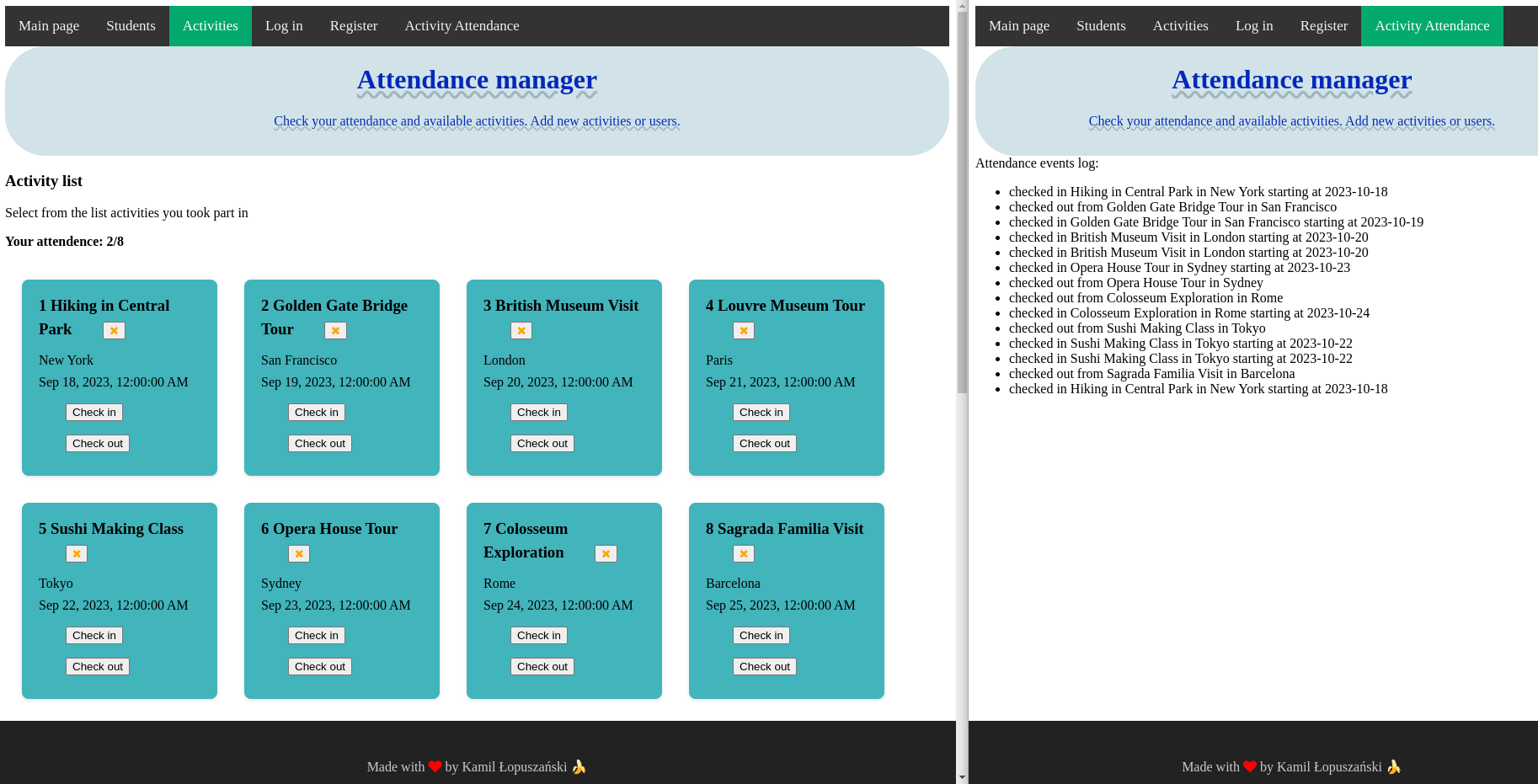This screenshot has width=1538, height=784.
Task: Select Activities tab in left window
Action: [x=211, y=26]
